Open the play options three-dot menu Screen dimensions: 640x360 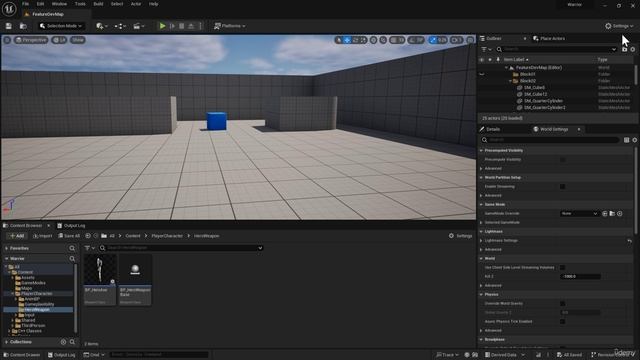pos(200,26)
